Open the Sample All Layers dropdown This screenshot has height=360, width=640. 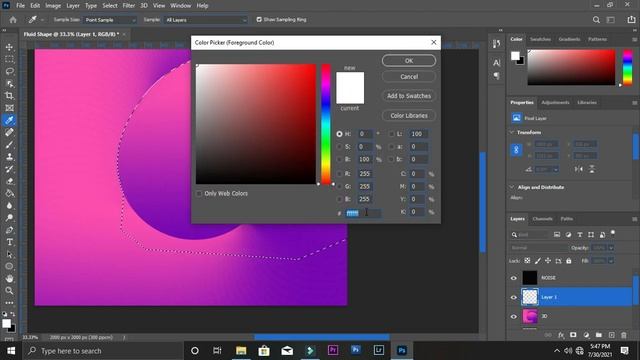coord(205,20)
